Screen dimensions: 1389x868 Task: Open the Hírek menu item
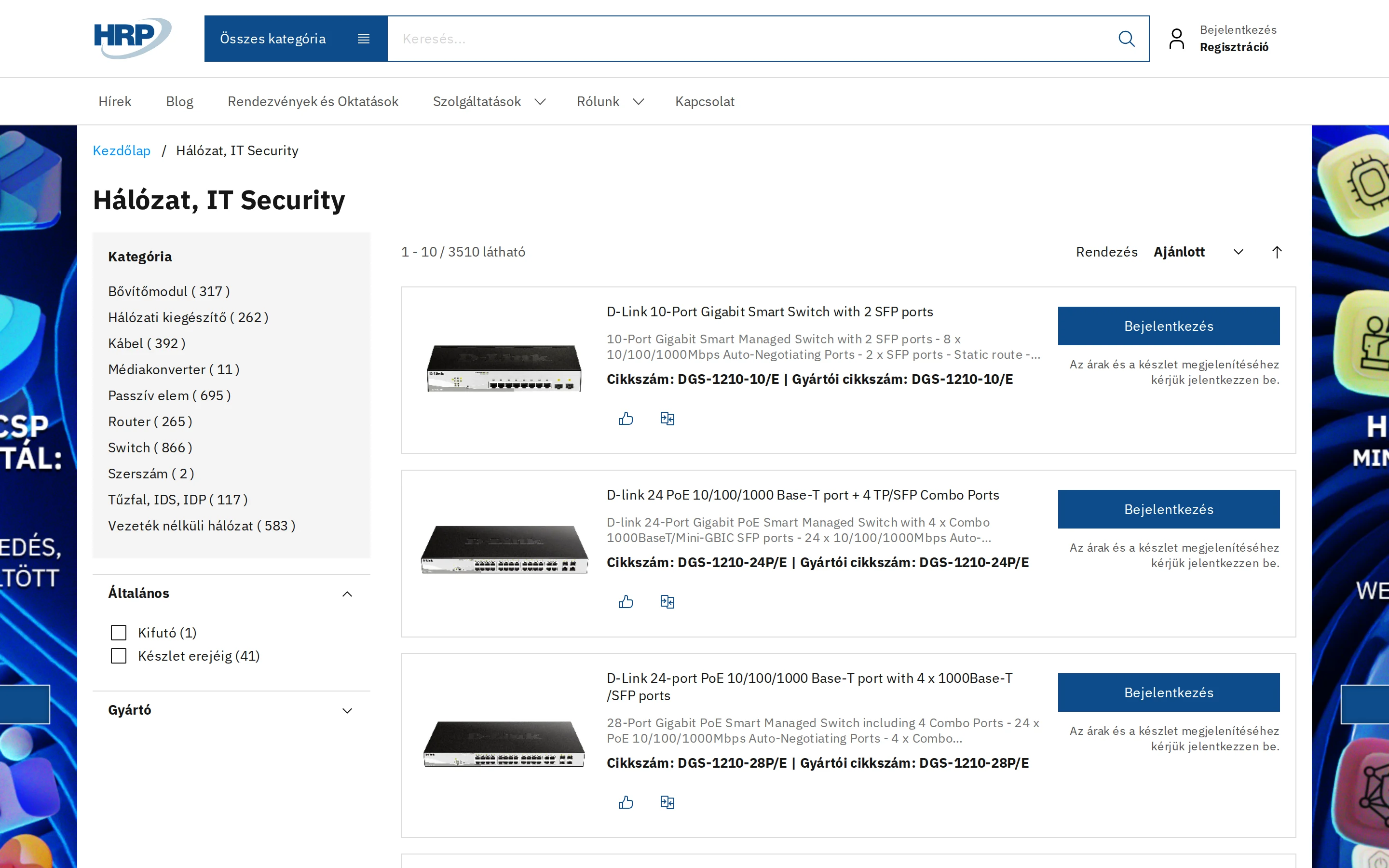115,102
